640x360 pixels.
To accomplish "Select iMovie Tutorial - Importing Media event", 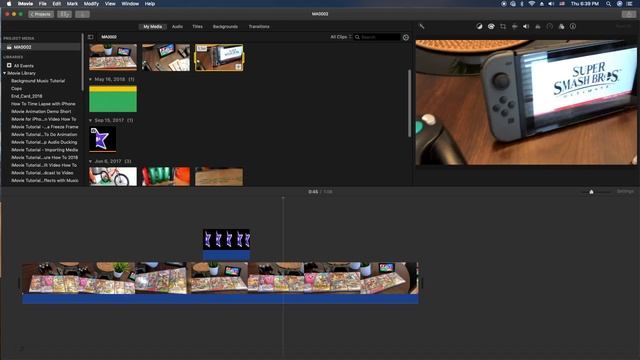I will click(44, 150).
